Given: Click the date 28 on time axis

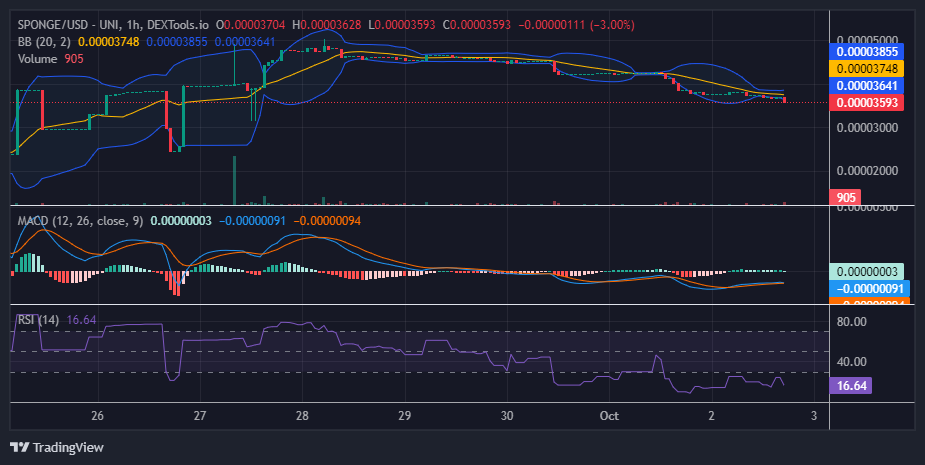Looking at the screenshot, I should coord(302,415).
